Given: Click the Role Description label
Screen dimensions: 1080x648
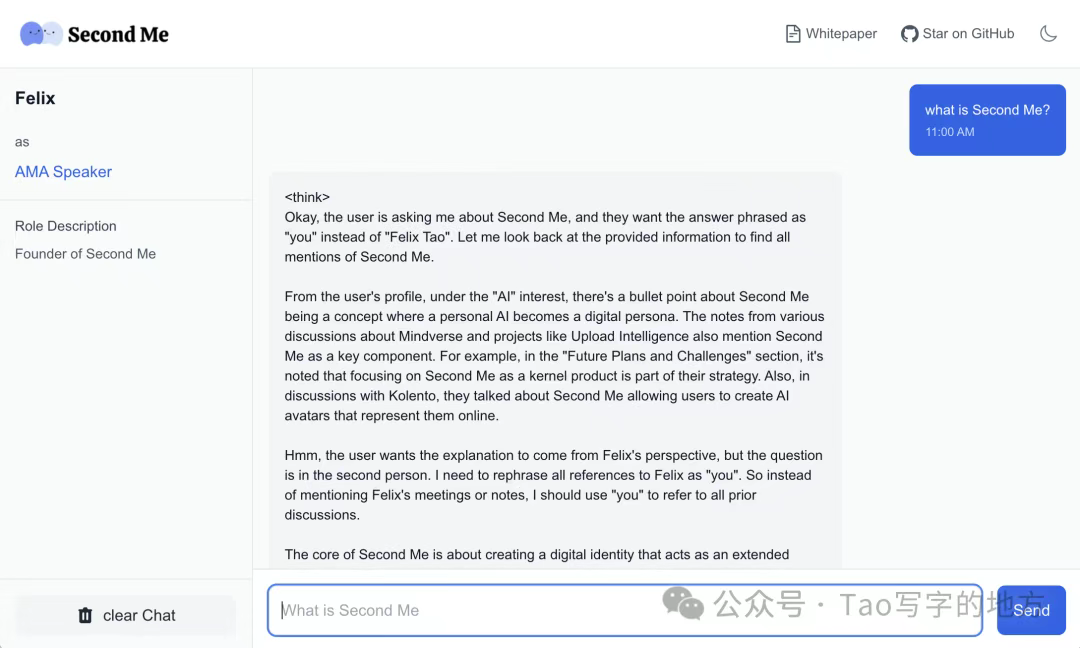Looking at the screenshot, I should point(66,226).
